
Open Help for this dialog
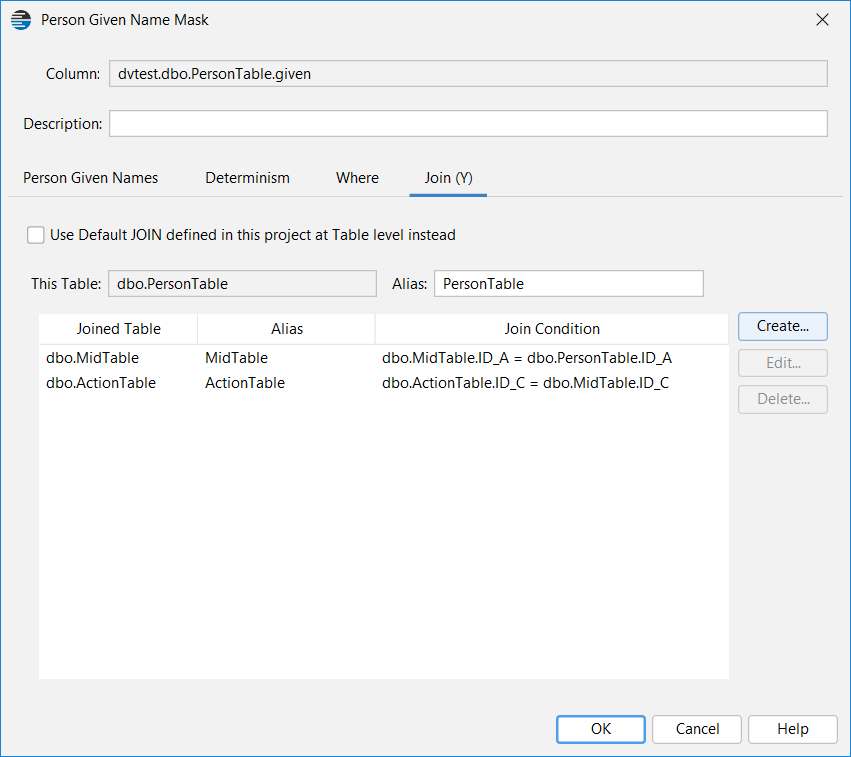pyautogui.click(x=792, y=729)
